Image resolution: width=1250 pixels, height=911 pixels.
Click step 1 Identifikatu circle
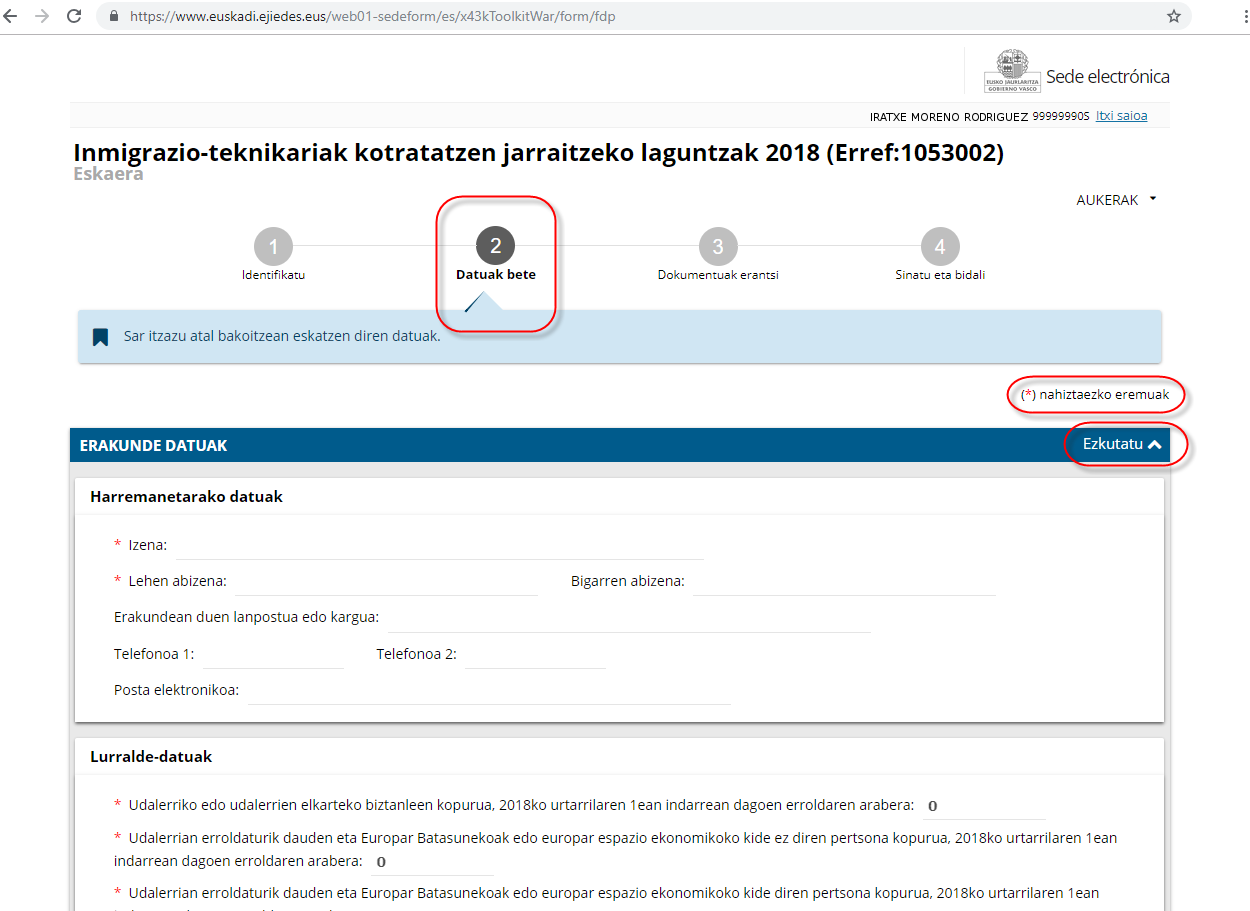point(273,246)
